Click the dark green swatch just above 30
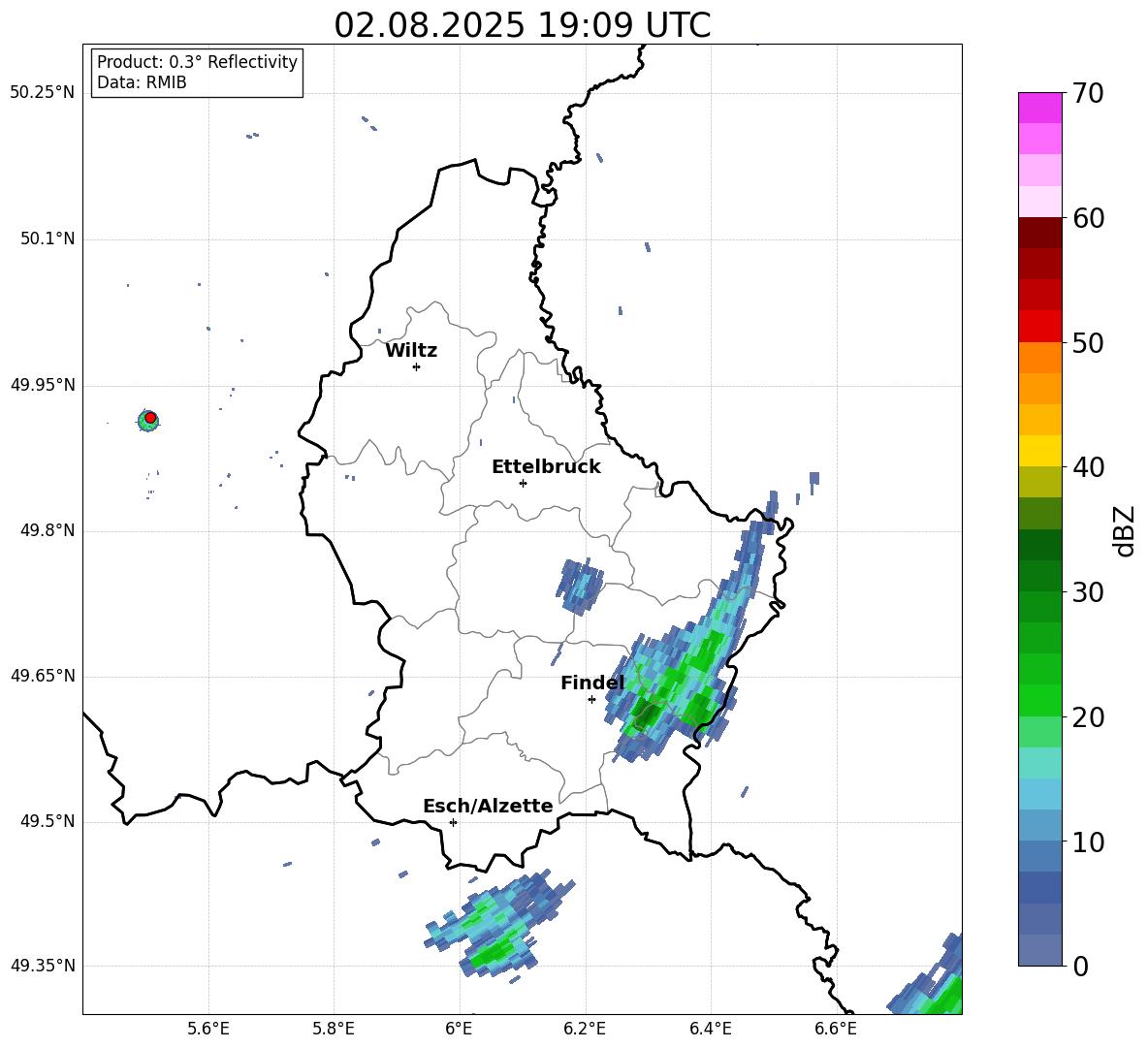 (x=1039, y=576)
